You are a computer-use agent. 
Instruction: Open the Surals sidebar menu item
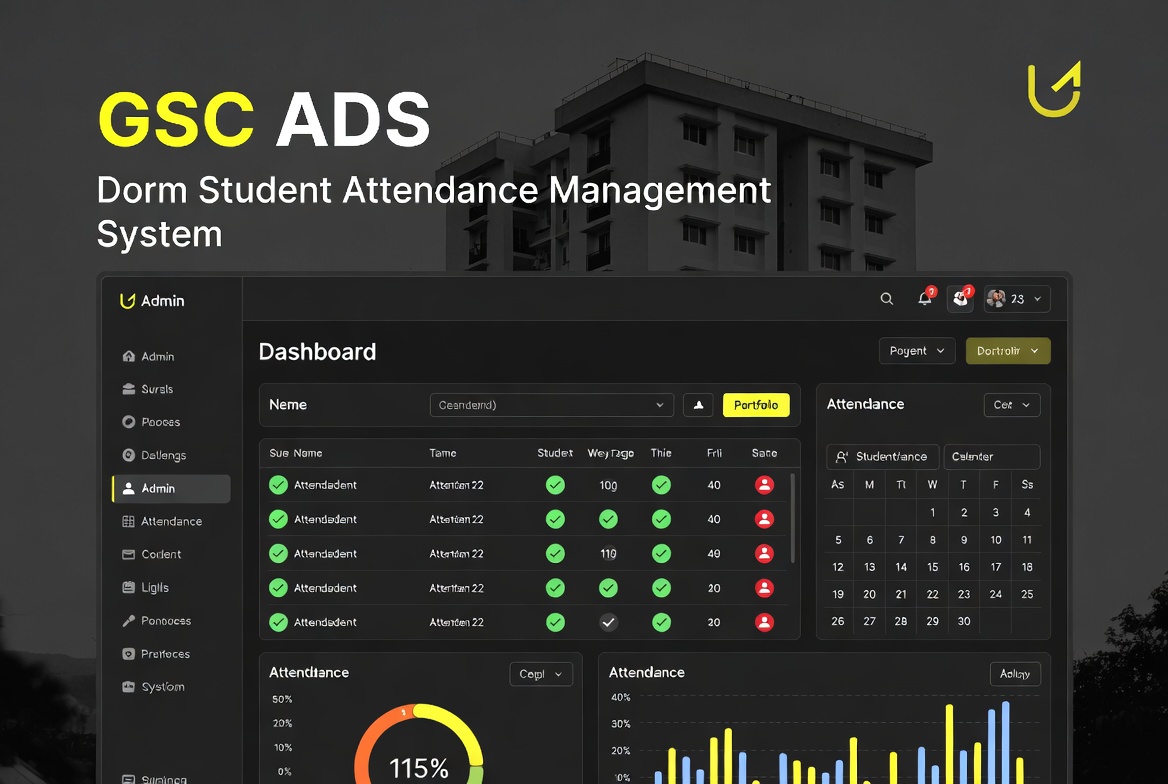click(x=171, y=389)
